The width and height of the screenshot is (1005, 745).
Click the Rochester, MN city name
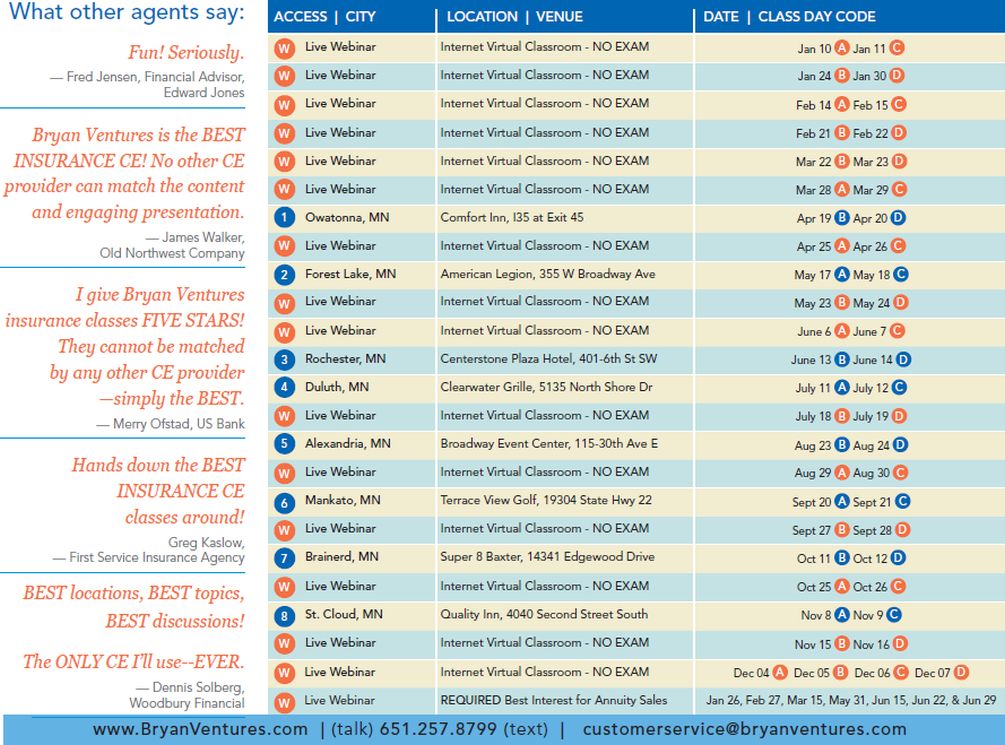[345, 358]
